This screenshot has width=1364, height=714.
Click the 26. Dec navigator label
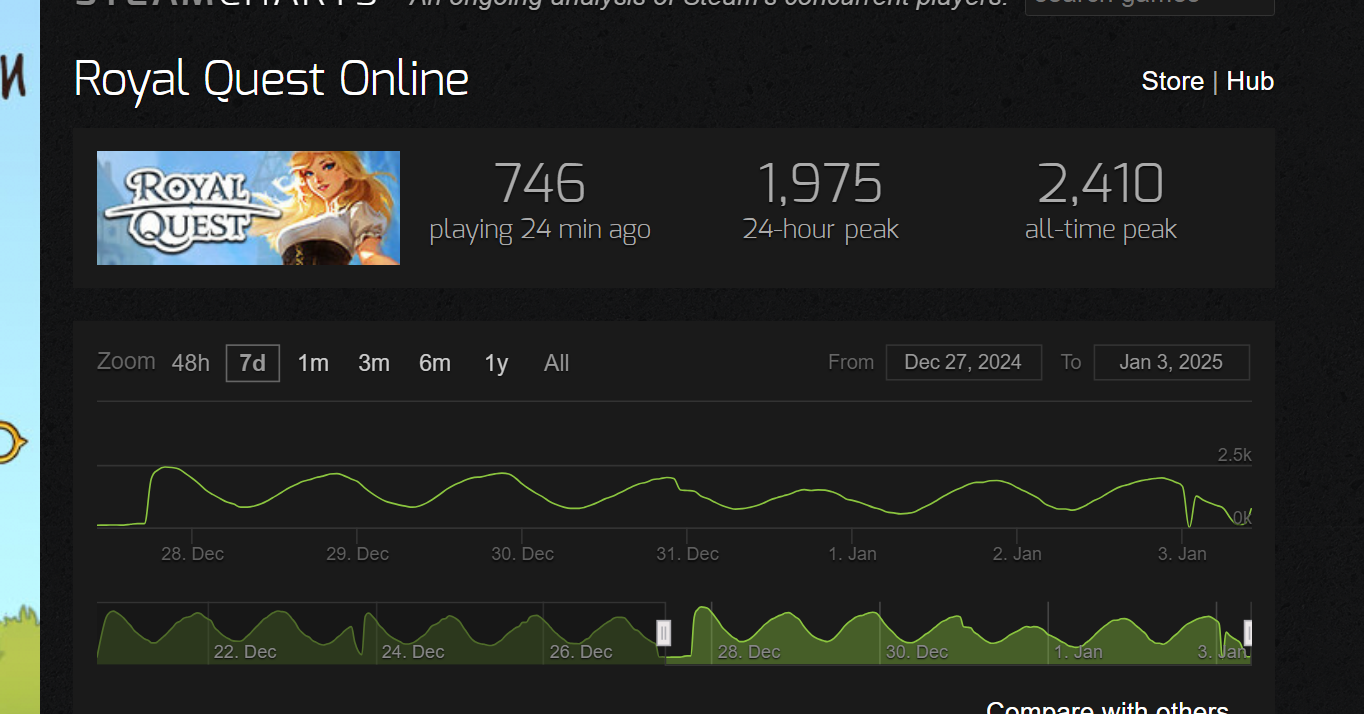click(581, 652)
